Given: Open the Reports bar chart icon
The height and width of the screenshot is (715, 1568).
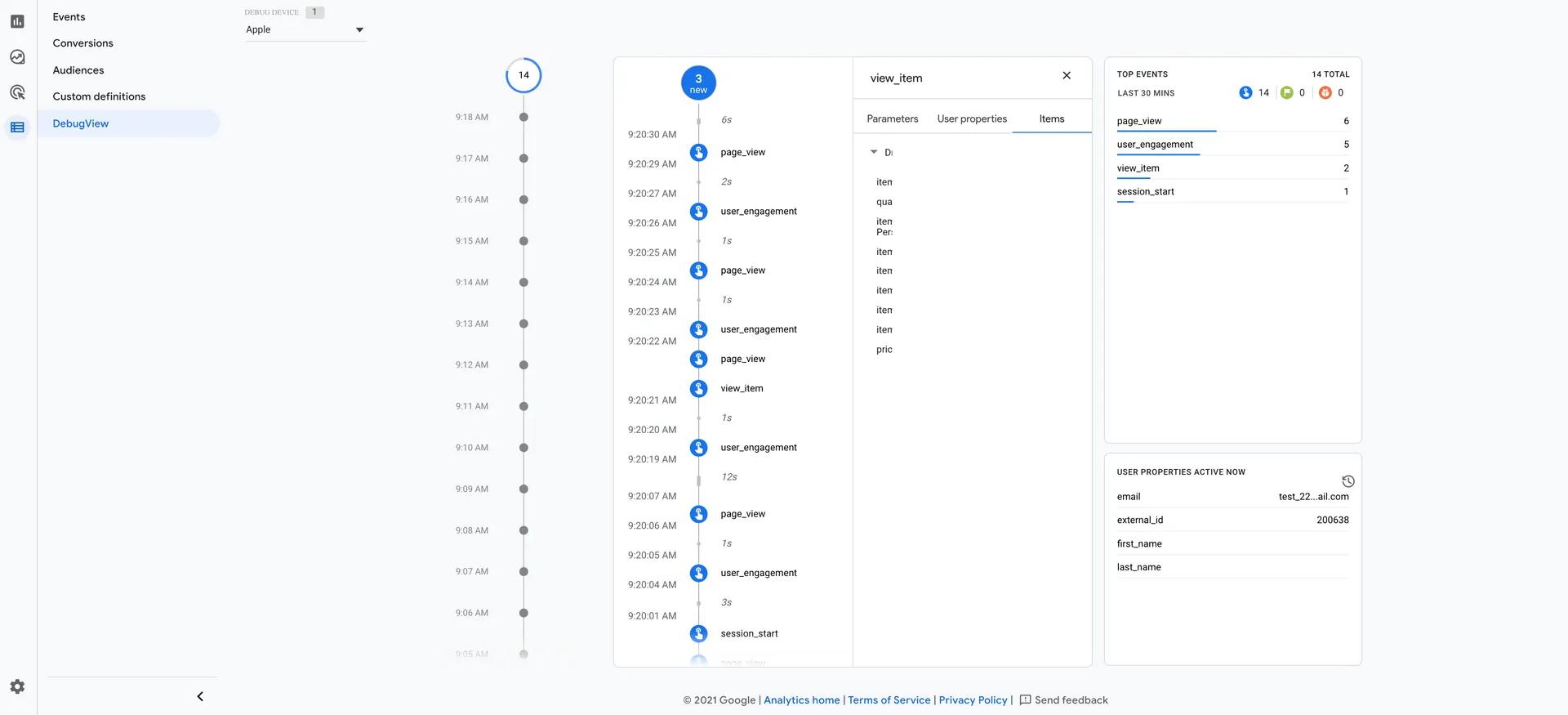Looking at the screenshot, I should coord(17,21).
